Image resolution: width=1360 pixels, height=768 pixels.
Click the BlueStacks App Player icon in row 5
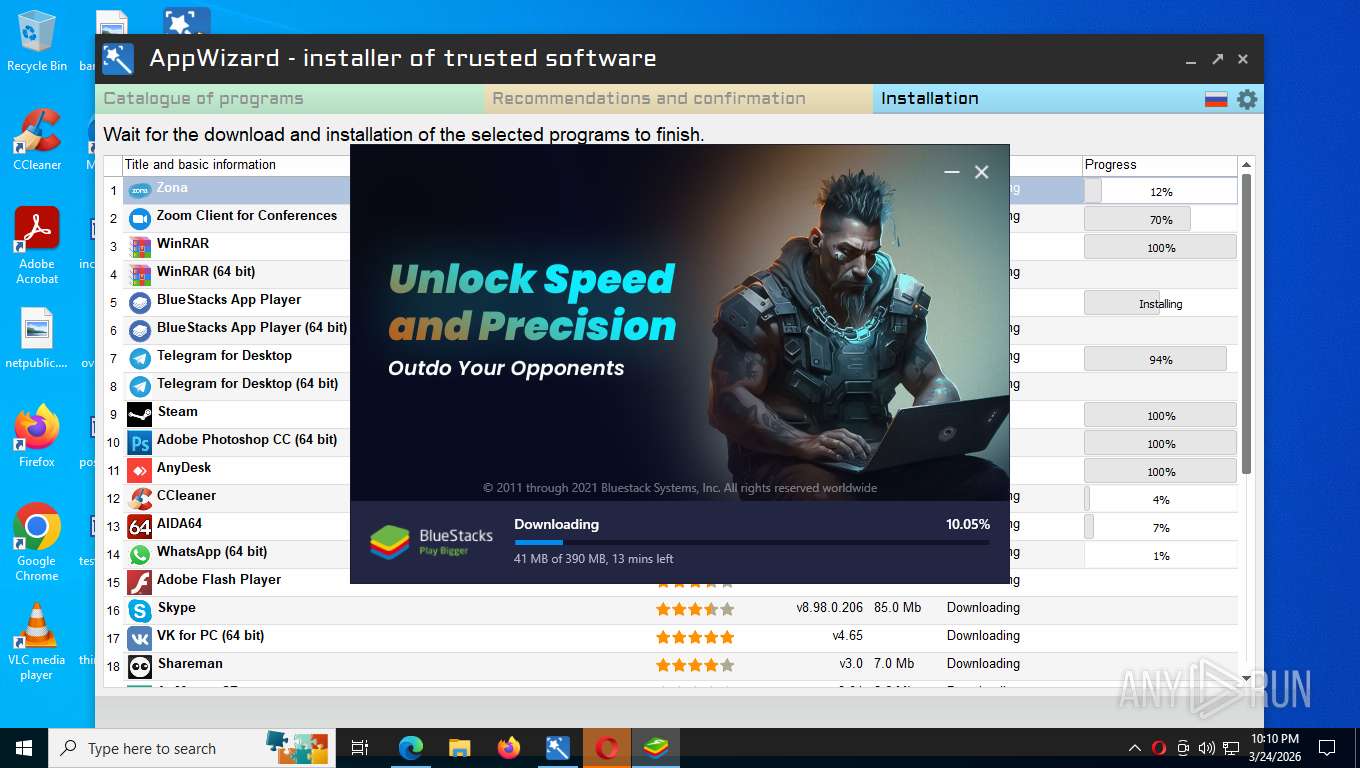pyautogui.click(x=140, y=302)
